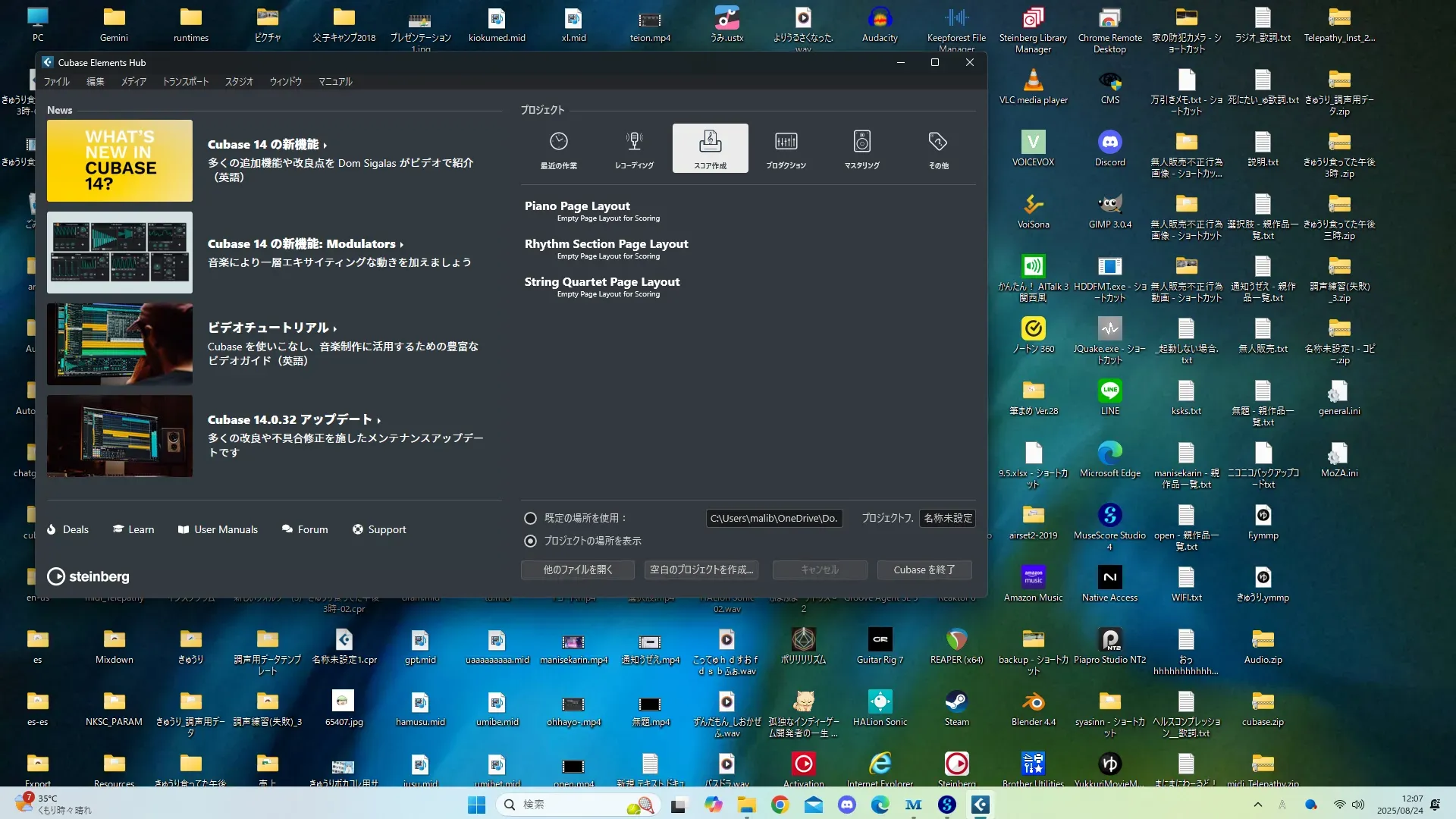Select the Production (プロダクション) mixer category
The height and width of the screenshot is (819, 1456).
click(x=786, y=149)
